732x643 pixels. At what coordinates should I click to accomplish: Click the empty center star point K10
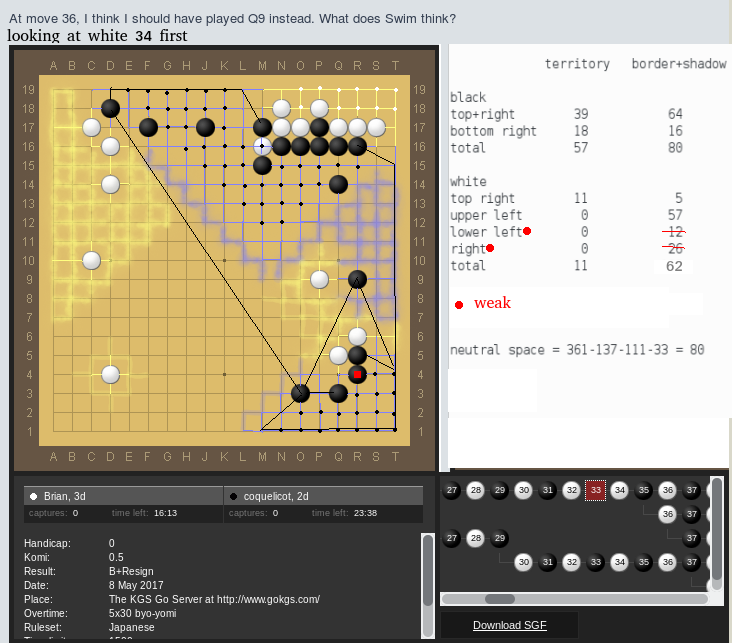click(x=225, y=260)
